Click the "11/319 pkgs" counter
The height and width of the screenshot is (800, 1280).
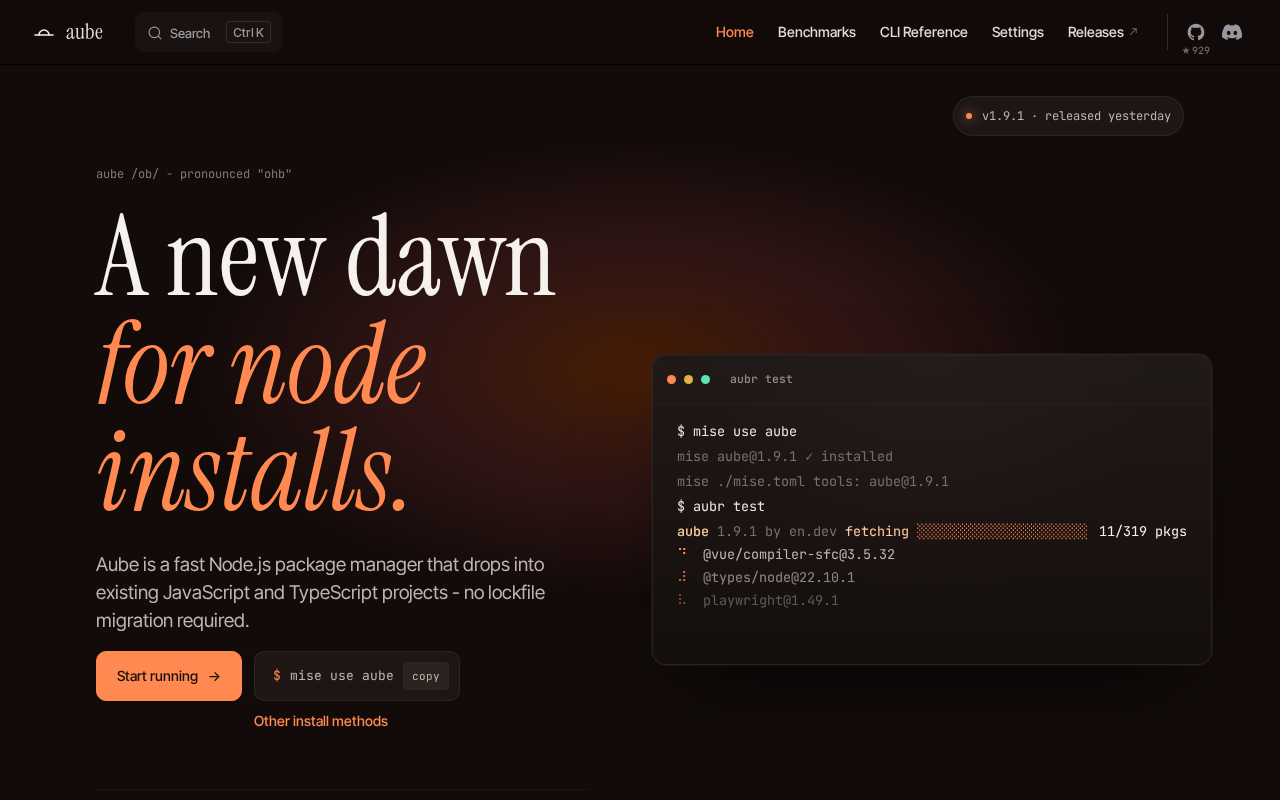pyautogui.click(x=1143, y=532)
